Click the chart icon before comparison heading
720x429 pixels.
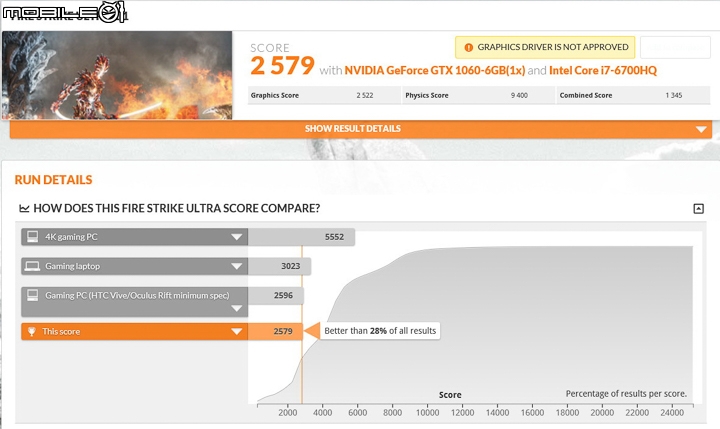[x=24, y=209]
